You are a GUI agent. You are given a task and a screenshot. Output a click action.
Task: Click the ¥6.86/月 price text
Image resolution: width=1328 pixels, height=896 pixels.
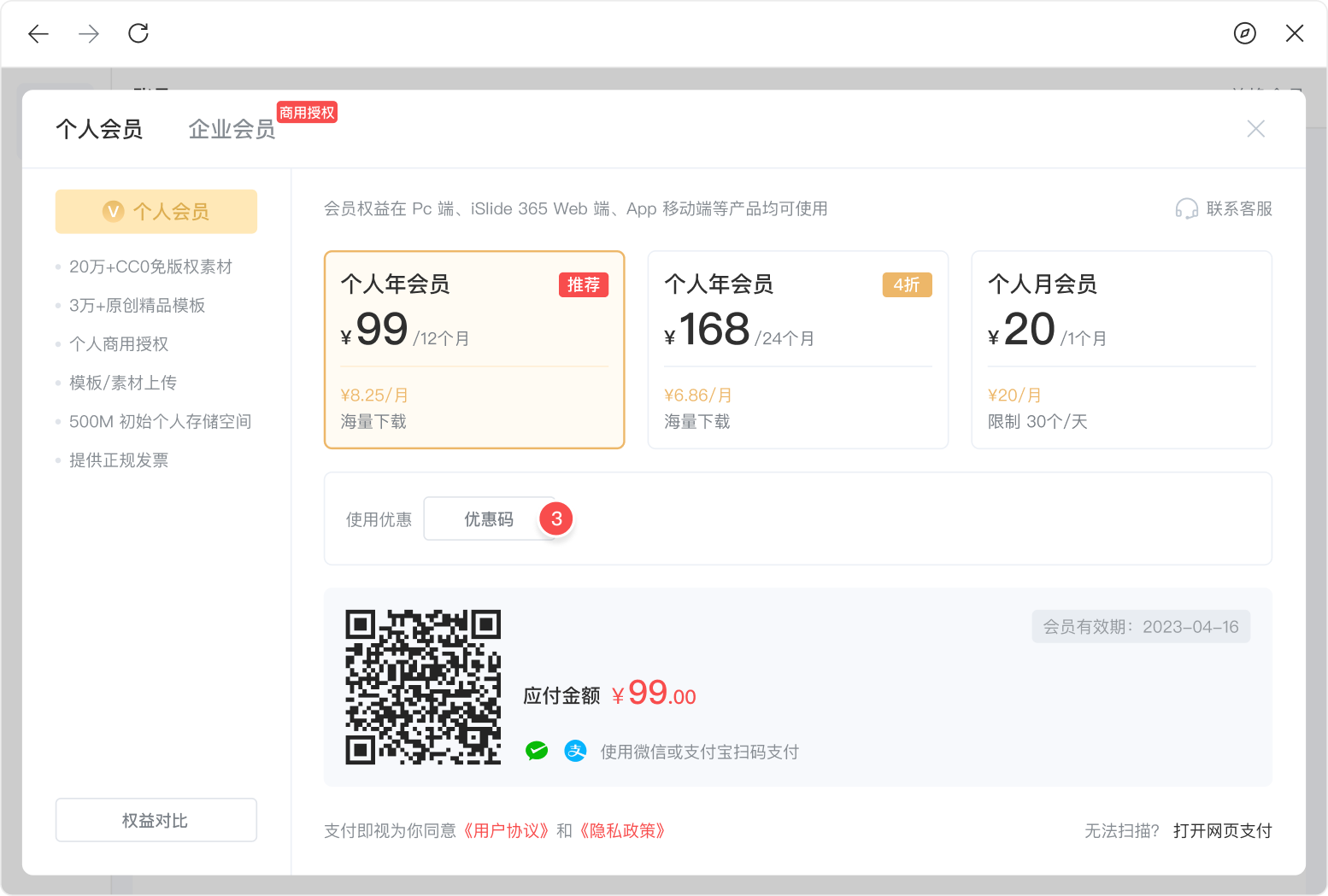[698, 395]
